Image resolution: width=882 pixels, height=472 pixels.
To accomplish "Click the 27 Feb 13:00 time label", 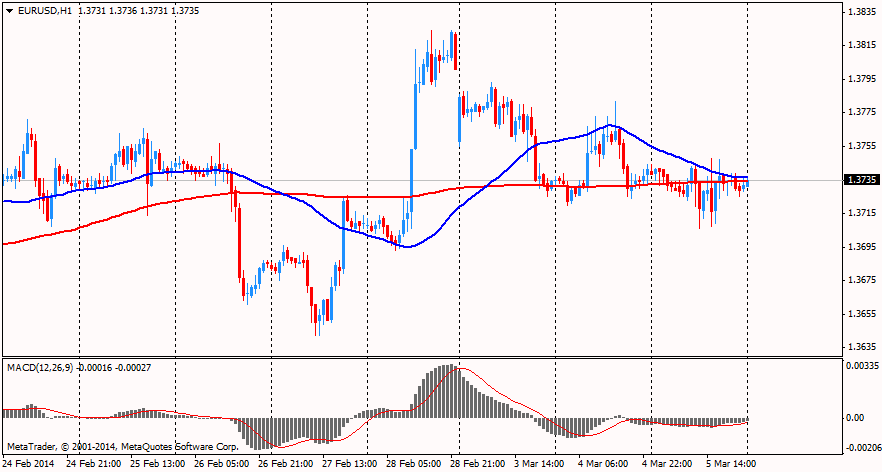I will point(350,464).
